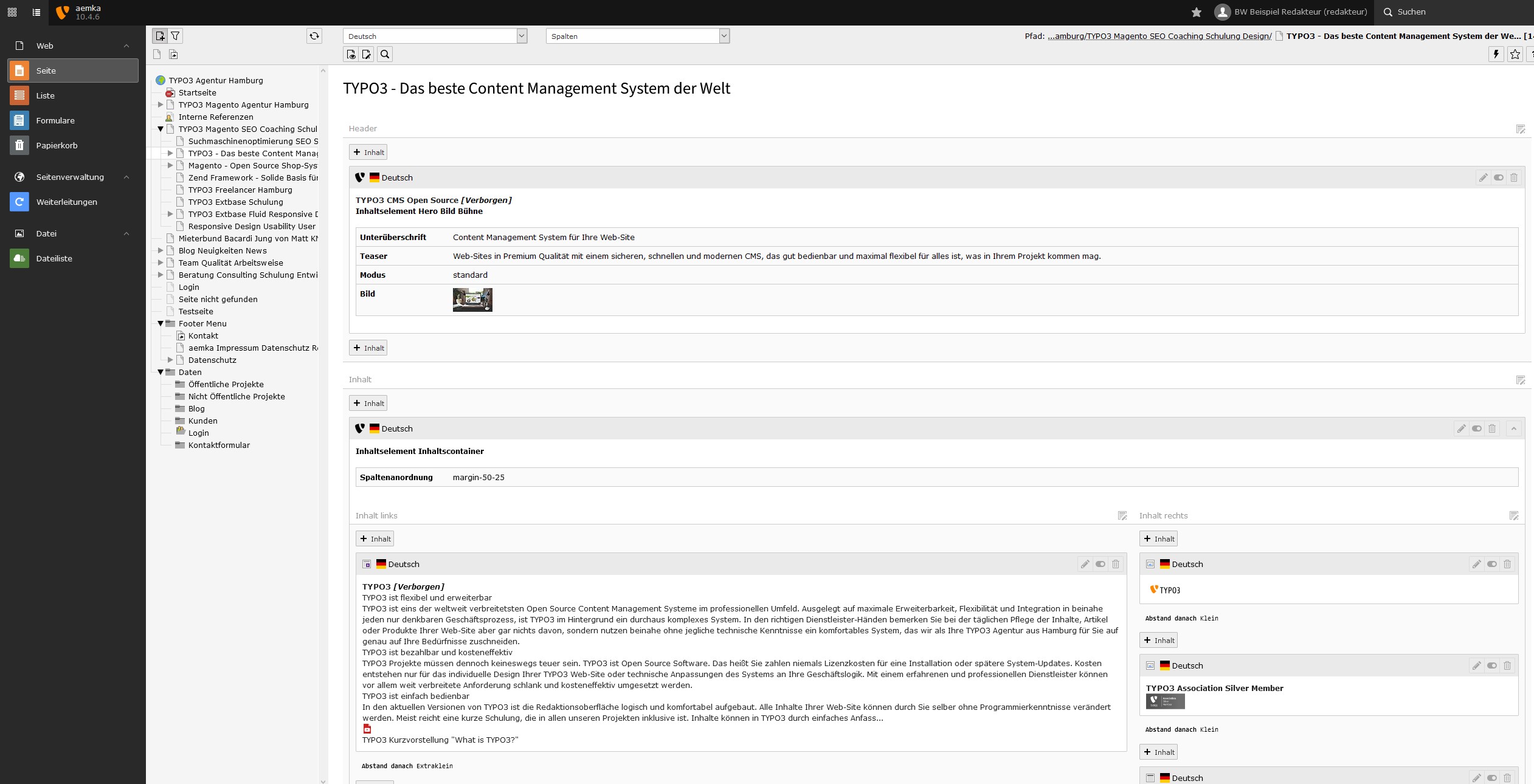Open the Hero Bild thumbnail image
The width and height of the screenshot is (1534, 784).
point(472,300)
